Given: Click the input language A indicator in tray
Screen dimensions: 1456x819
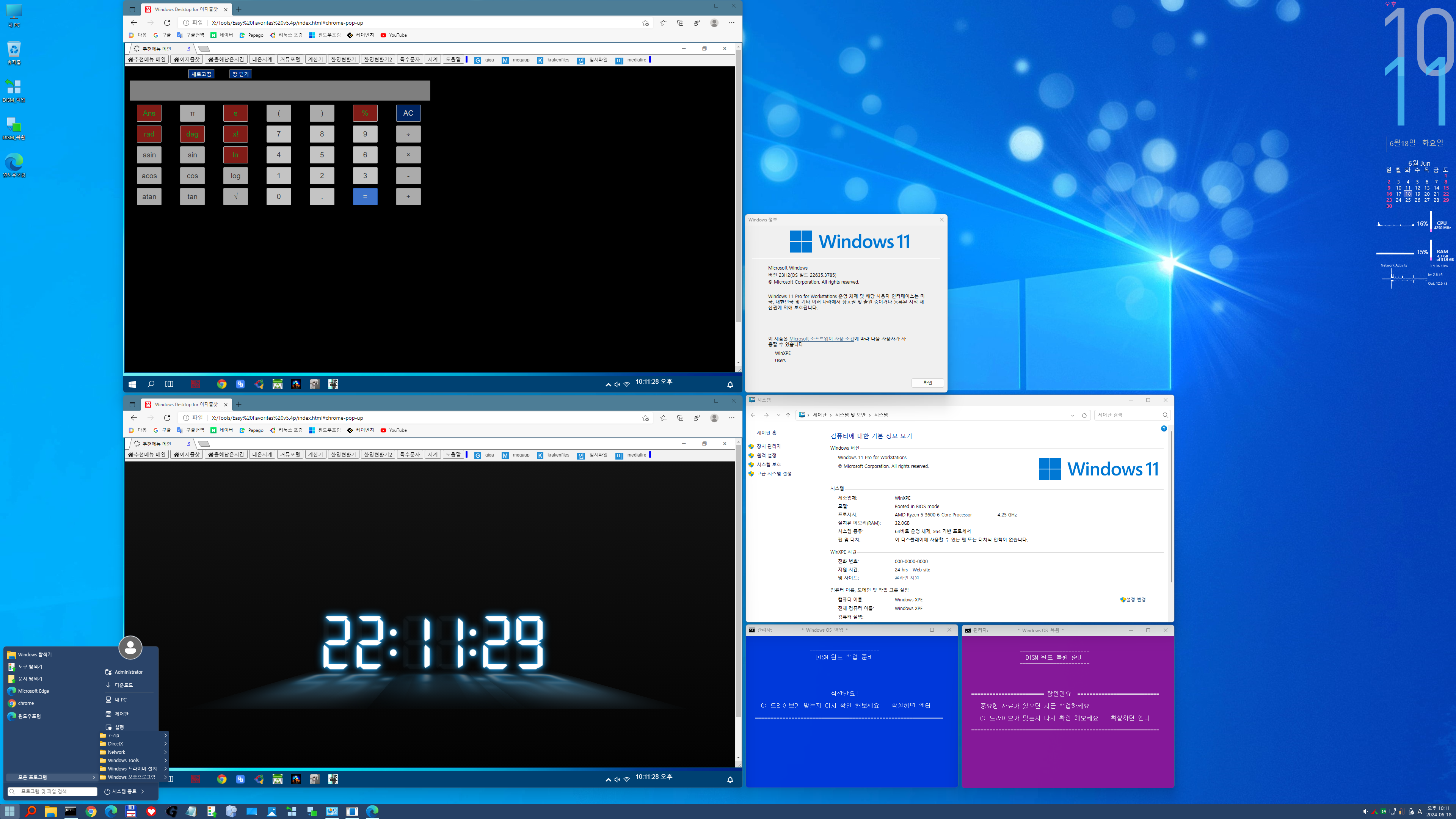Looking at the screenshot, I should click(1420, 812).
